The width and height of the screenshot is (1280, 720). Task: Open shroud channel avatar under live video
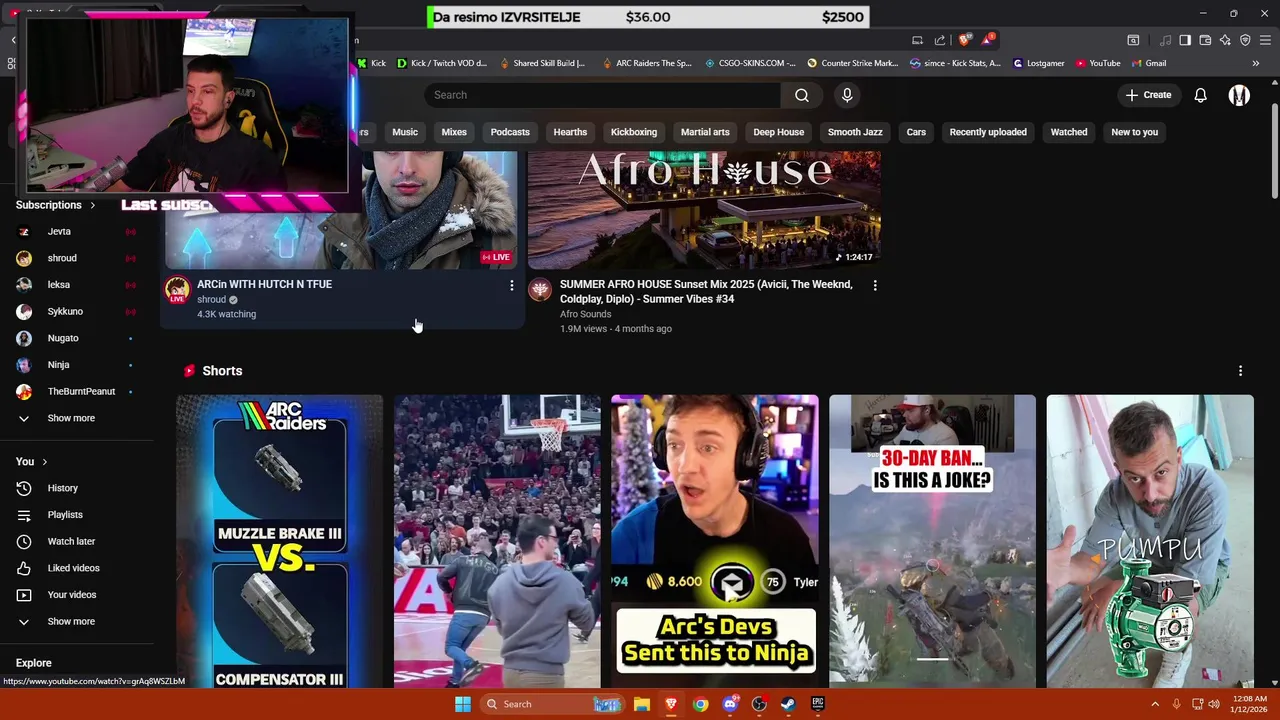pos(177,290)
